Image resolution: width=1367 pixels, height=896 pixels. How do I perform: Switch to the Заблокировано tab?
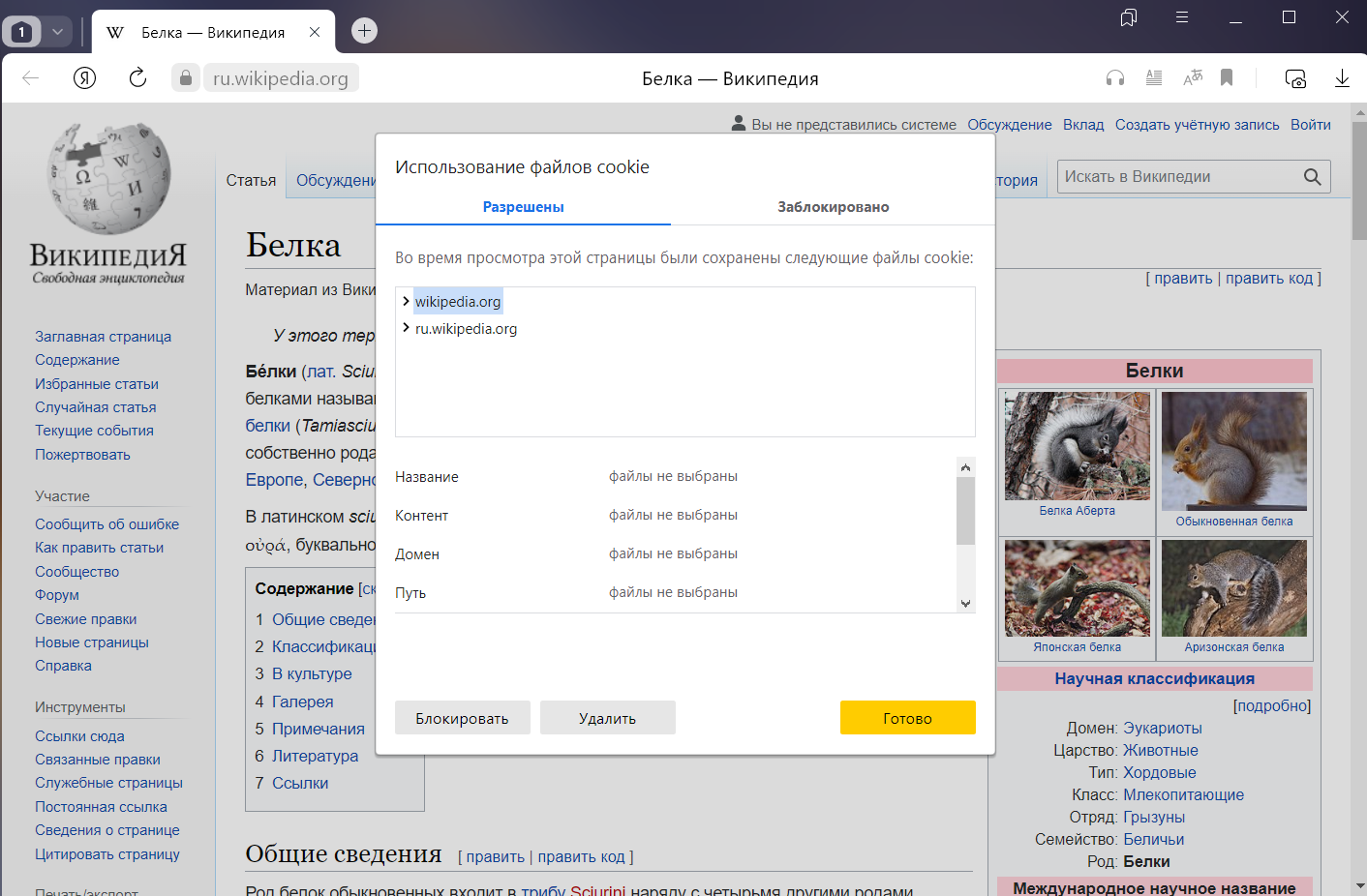833,207
